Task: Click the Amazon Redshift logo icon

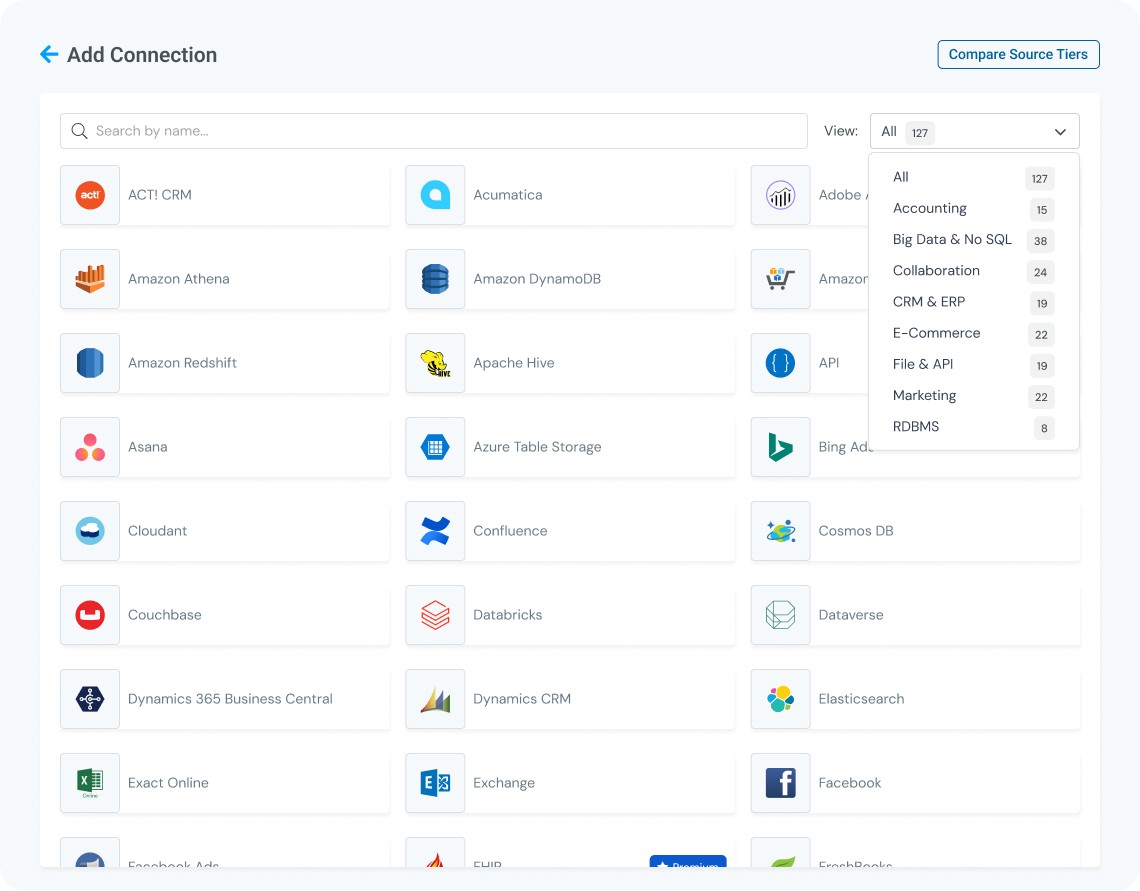Action: [90, 363]
